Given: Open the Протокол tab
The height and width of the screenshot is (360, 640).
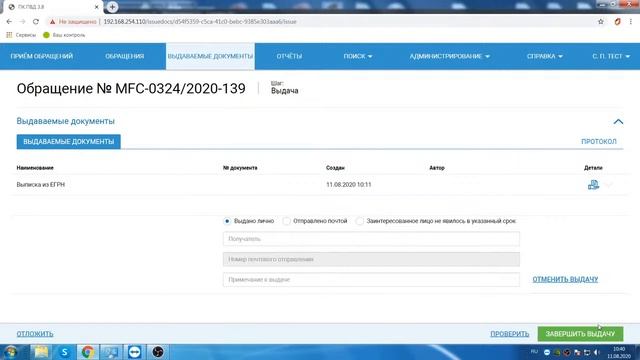Looking at the screenshot, I should (599, 142).
